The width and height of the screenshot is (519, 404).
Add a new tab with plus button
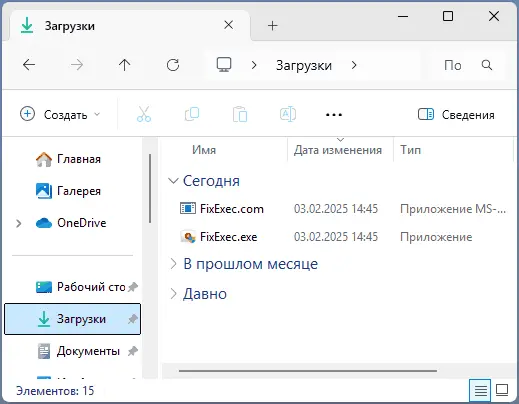[272, 26]
